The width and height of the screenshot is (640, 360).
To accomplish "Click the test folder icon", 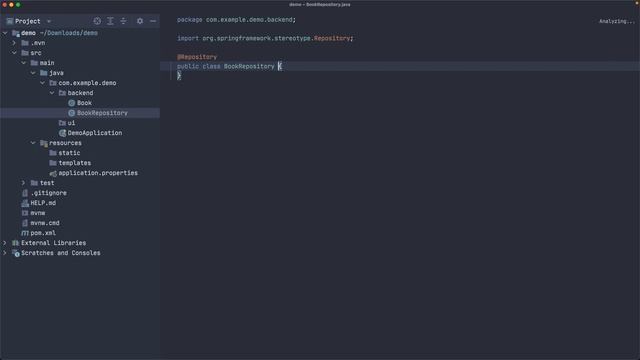I will (x=34, y=183).
